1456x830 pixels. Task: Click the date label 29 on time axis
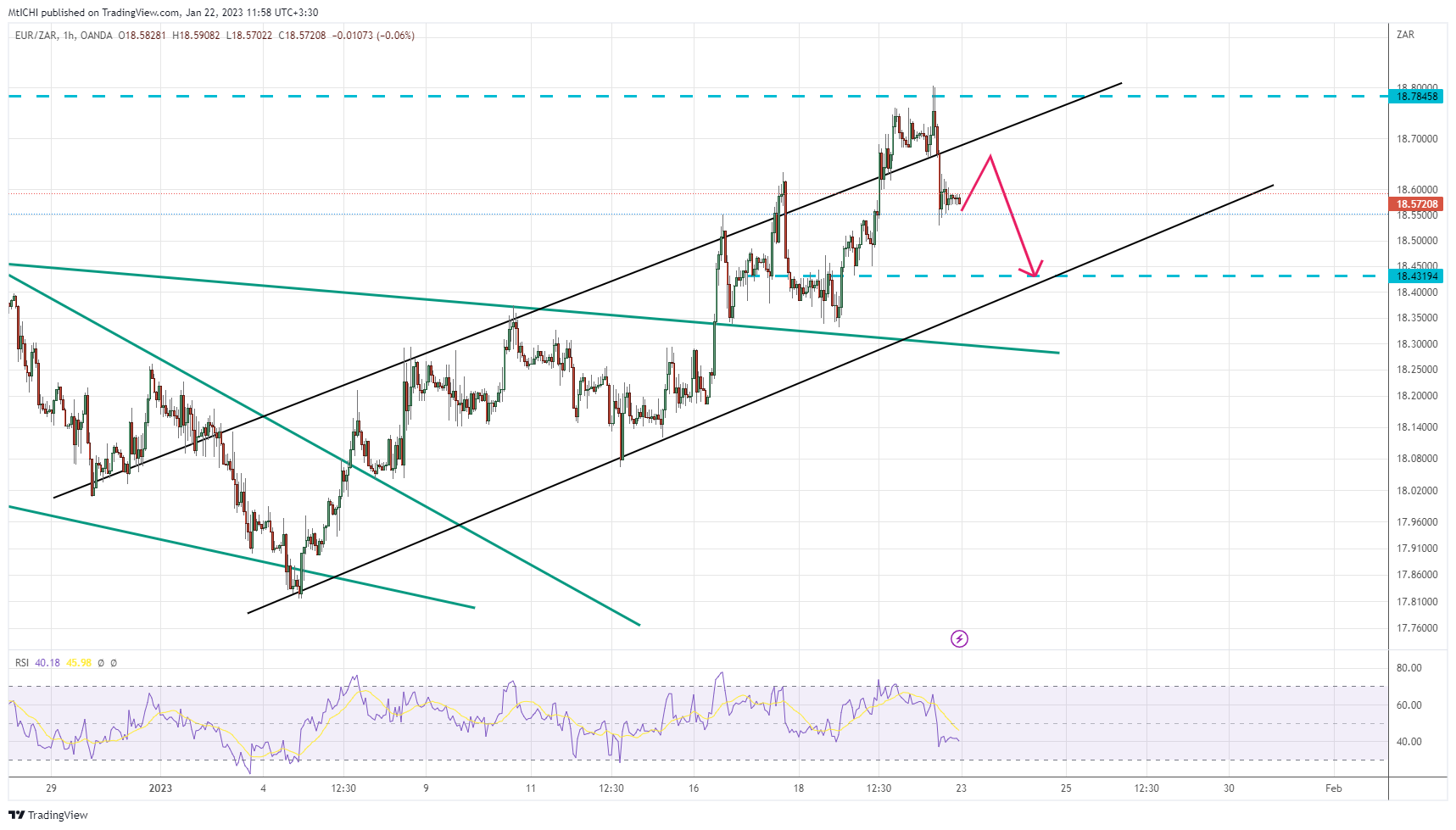(x=52, y=788)
